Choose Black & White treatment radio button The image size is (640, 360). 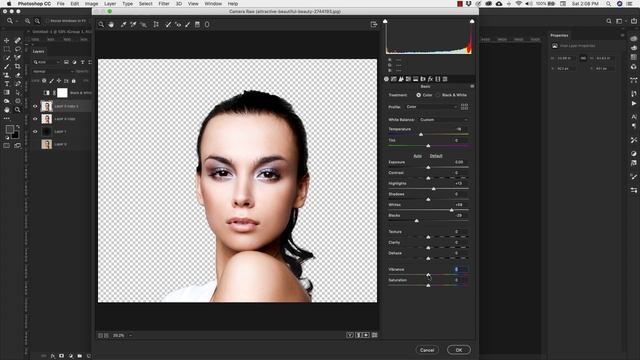[438, 95]
